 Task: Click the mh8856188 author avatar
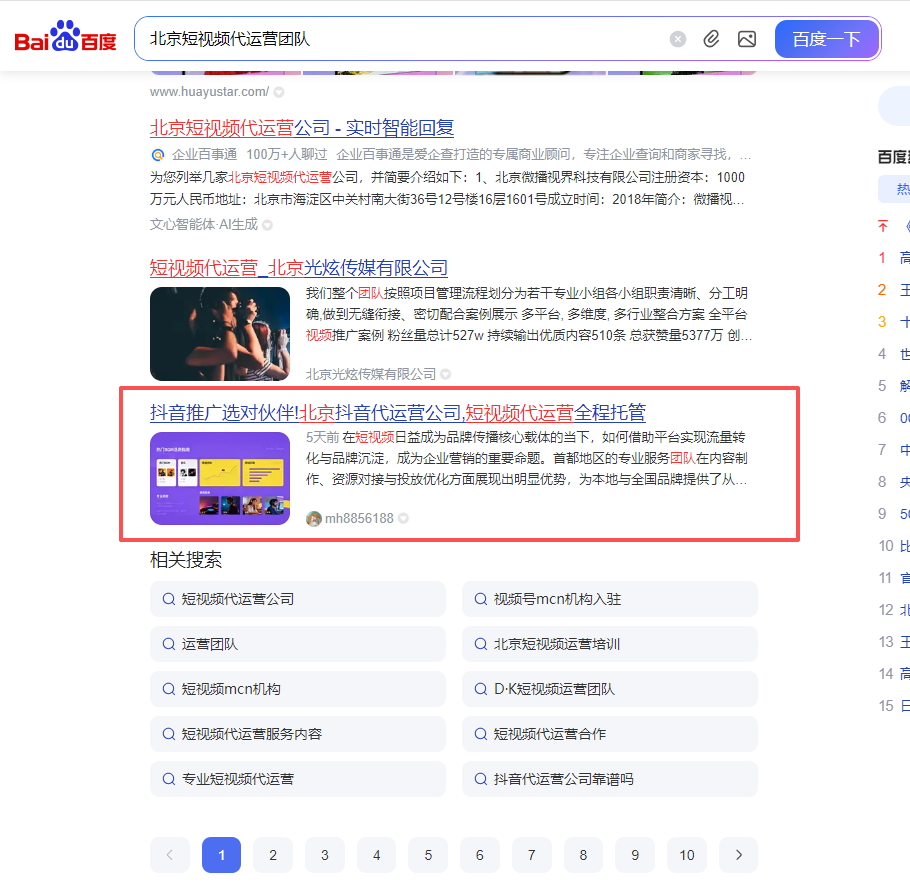(314, 518)
